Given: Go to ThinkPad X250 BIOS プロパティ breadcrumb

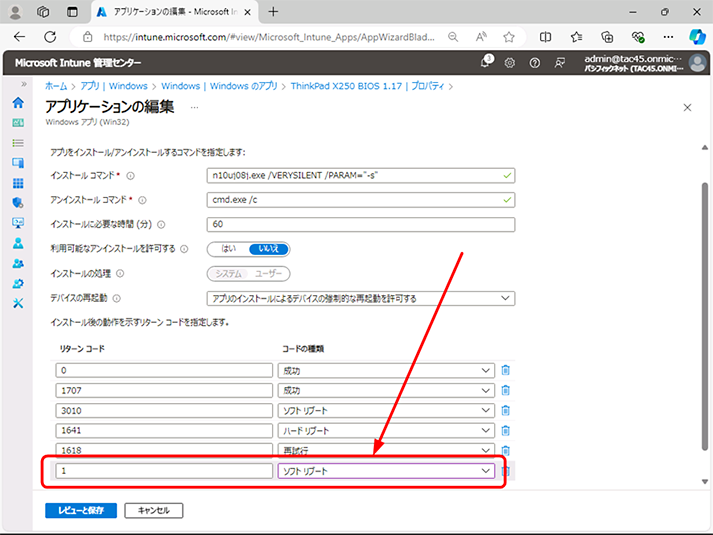Looking at the screenshot, I should click(x=367, y=86).
